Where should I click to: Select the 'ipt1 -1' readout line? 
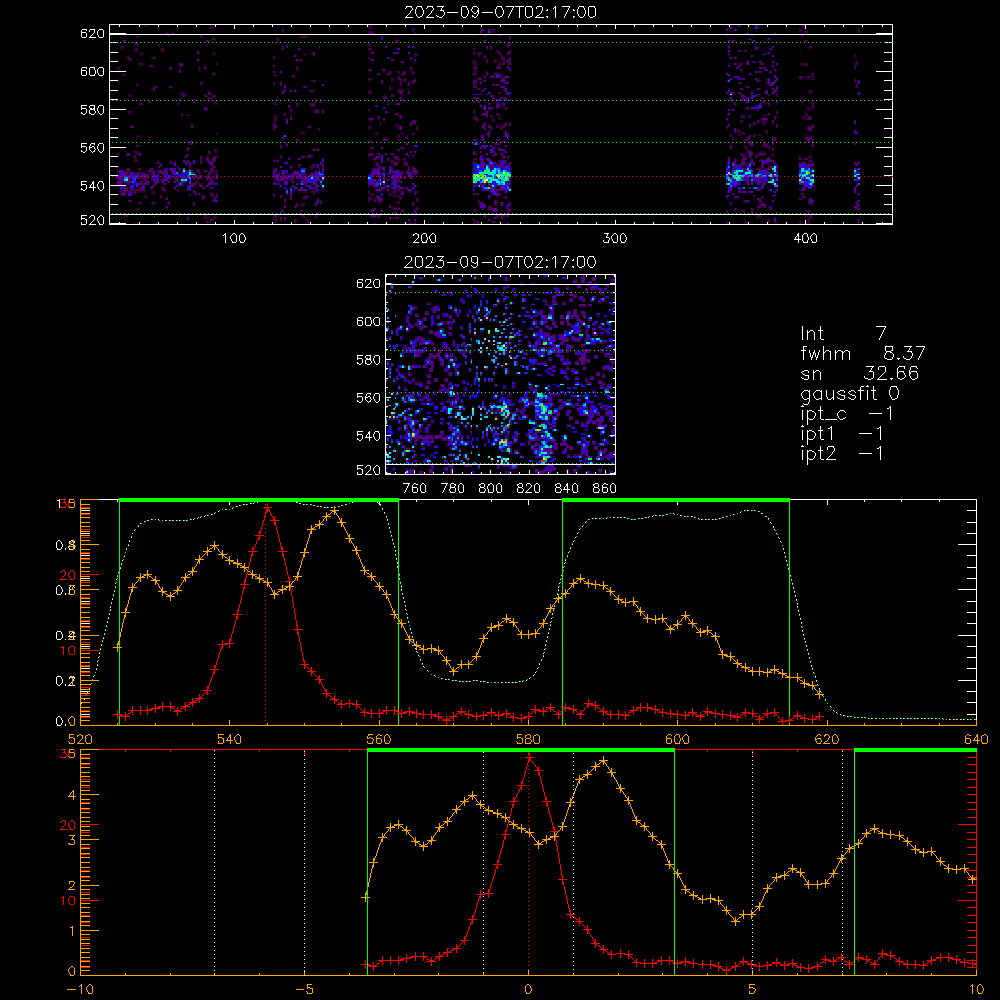pyautogui.click(x=842, y=434)
